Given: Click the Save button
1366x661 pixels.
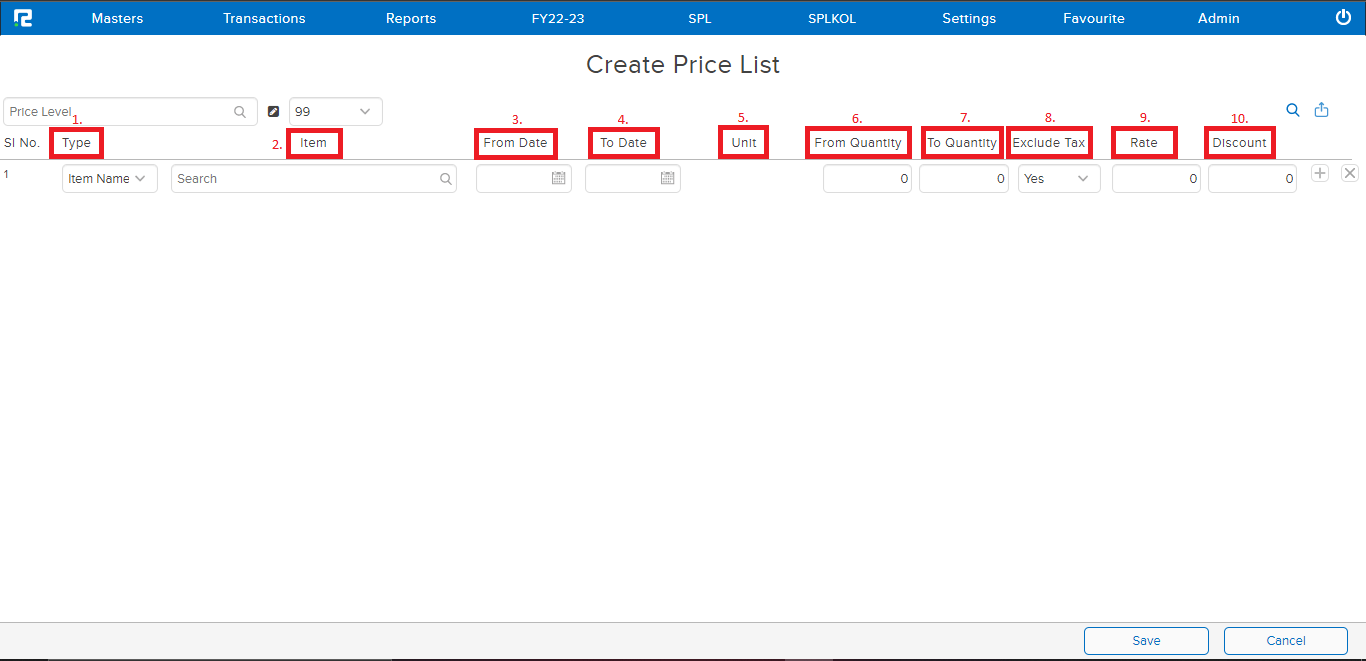Looking at the screenshot, I should click(x=1146, y=641).
